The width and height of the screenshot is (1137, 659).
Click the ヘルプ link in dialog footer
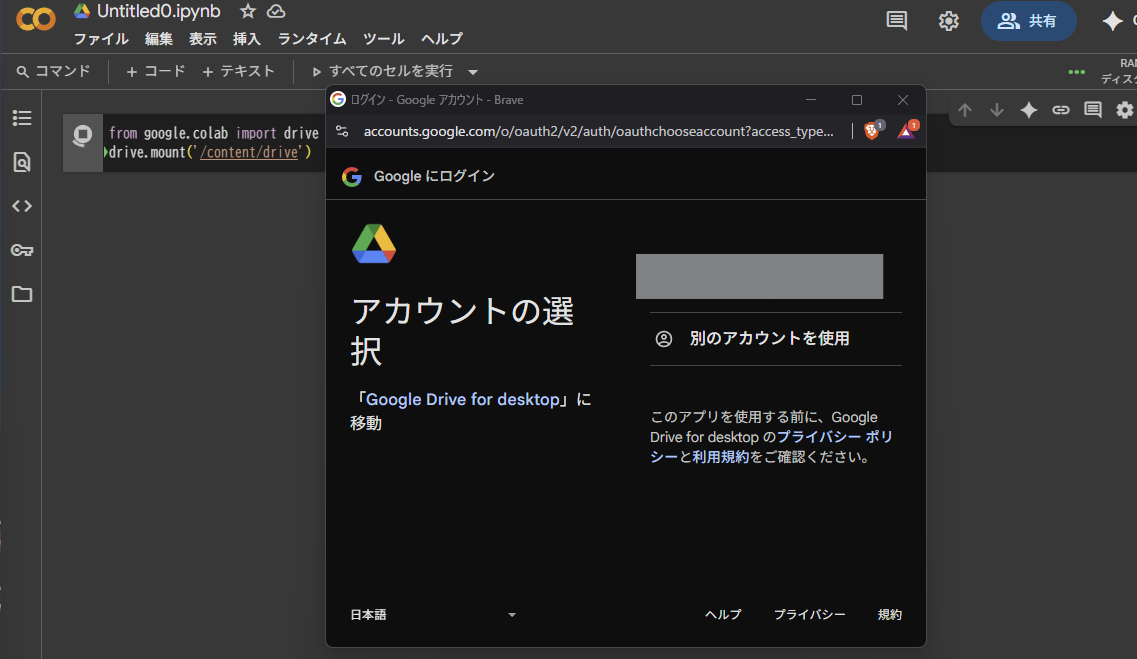(x=723, y=615)
